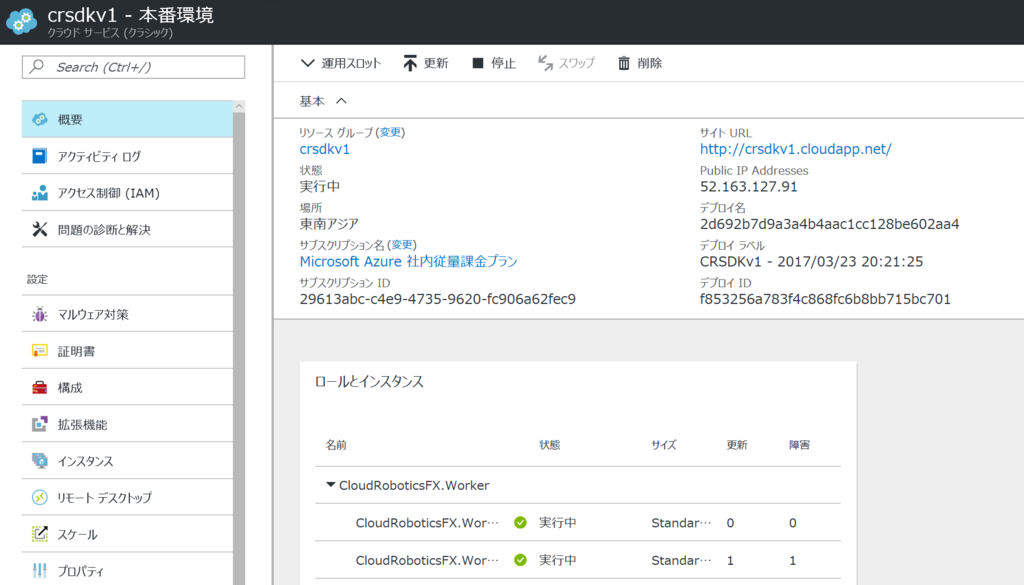Click deploy ID f853256a783f4c868fc6b8bb715bc701
The image size is (1024, 585).
[825, 299]
